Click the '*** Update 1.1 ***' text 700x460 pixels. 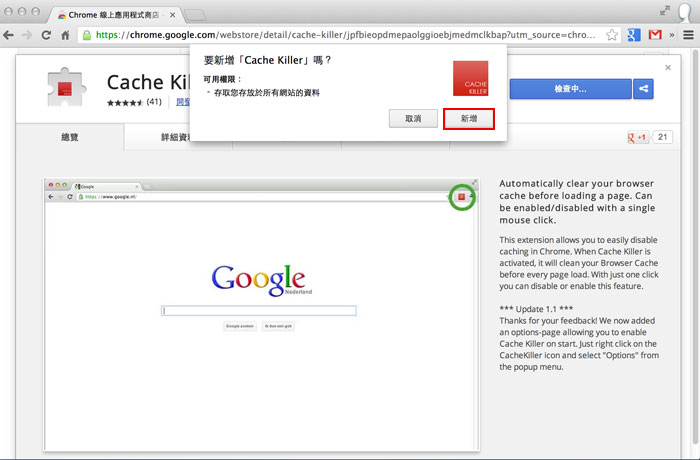point(536,309)
